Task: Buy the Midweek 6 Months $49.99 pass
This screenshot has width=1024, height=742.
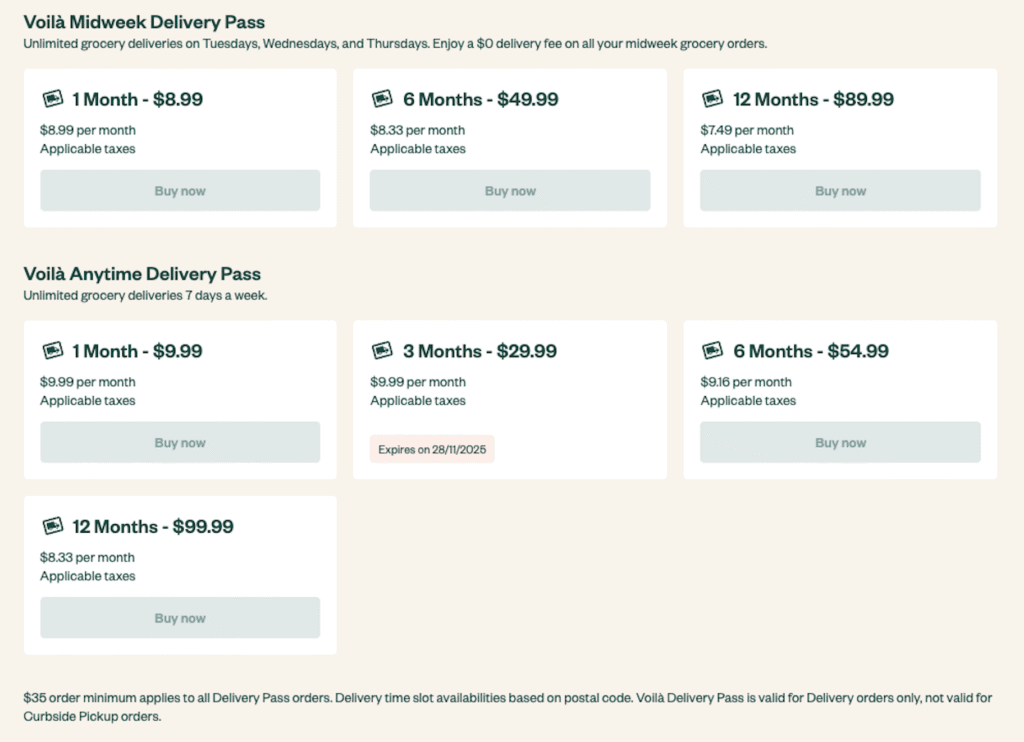Action: tap(510, 191)
